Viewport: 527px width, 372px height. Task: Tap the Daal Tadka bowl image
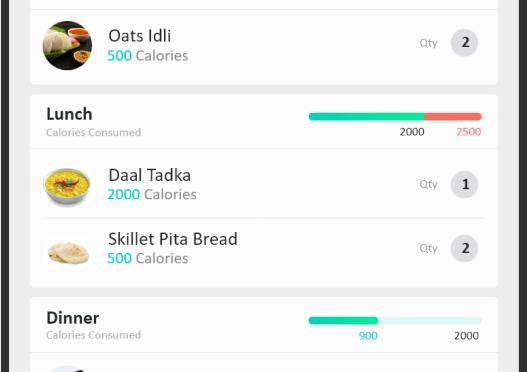[67, 187]
